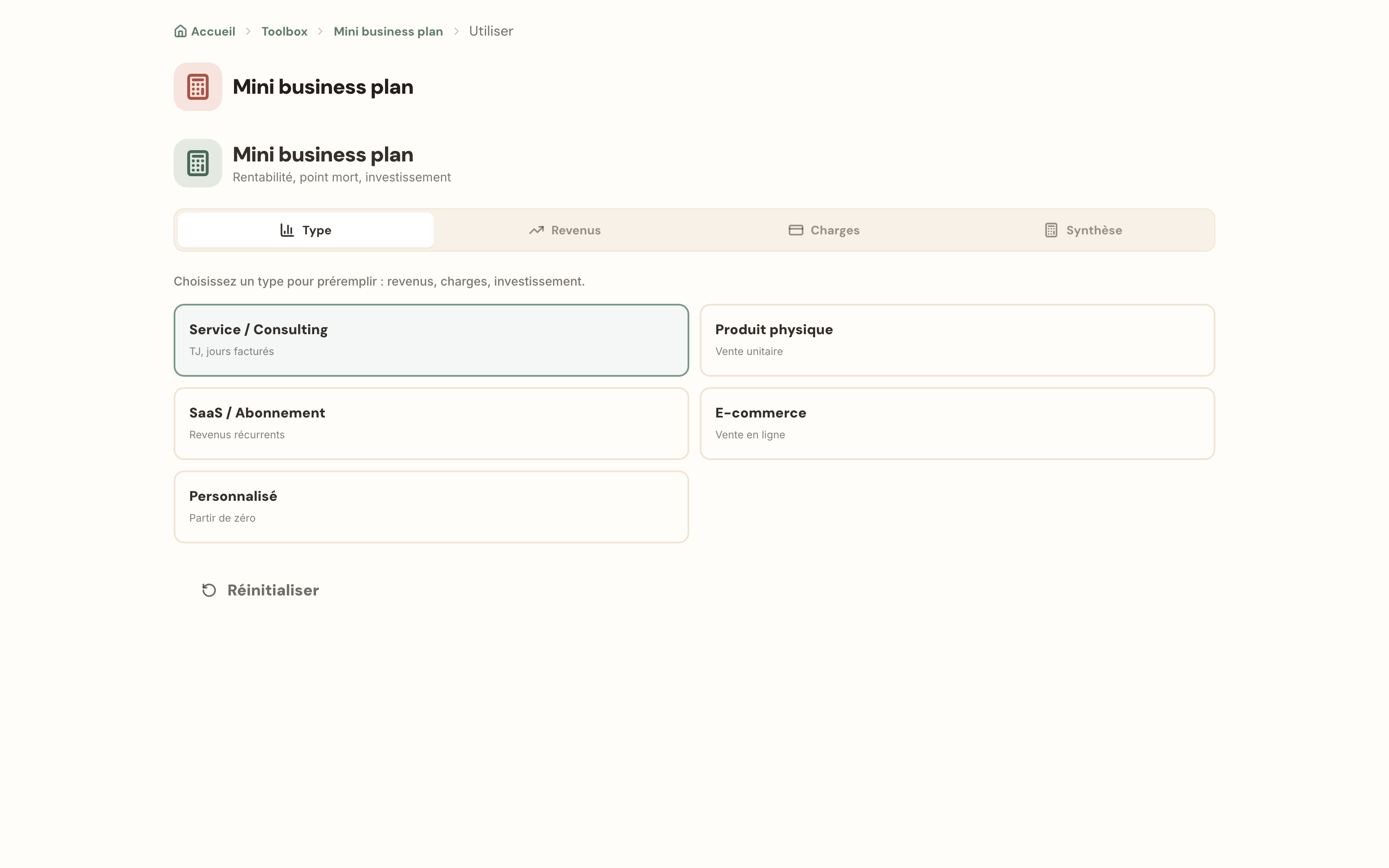Click 'Rentabilité, point mort, investissement' subtitle

click(342, 178)
